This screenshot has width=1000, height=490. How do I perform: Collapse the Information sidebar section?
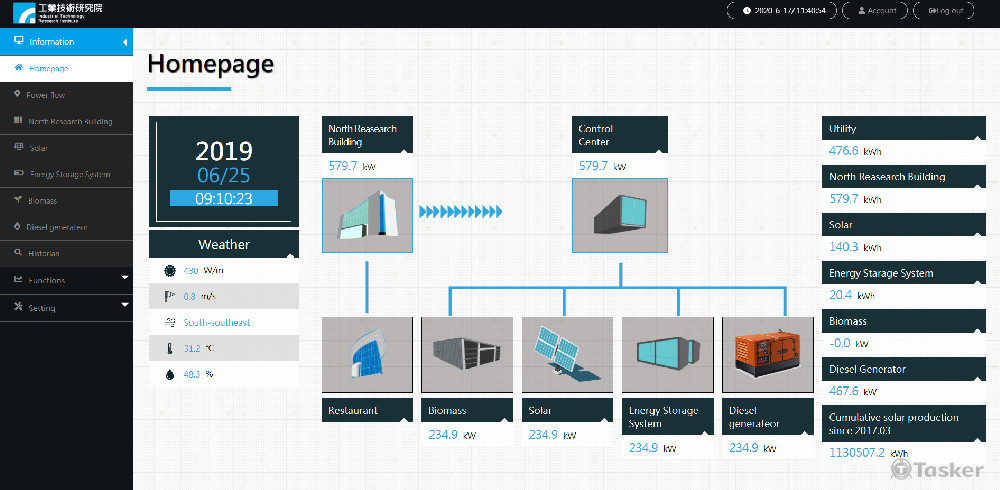coord(124,42)
